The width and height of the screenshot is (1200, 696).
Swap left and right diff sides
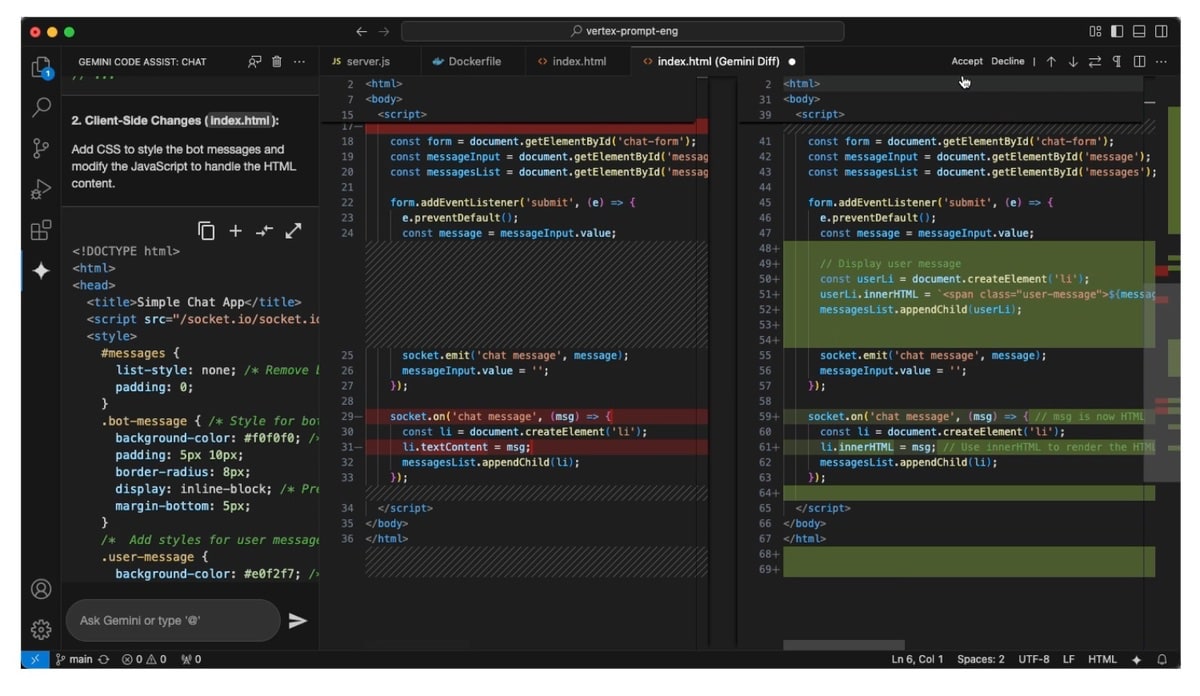(1095, 61)
